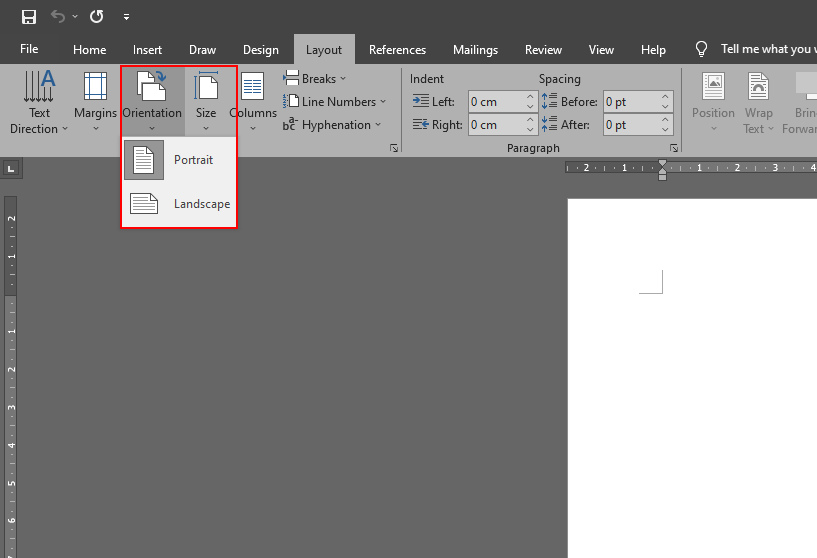
Task: Open the Hyphenation dropdown
Action: (332, 125)
